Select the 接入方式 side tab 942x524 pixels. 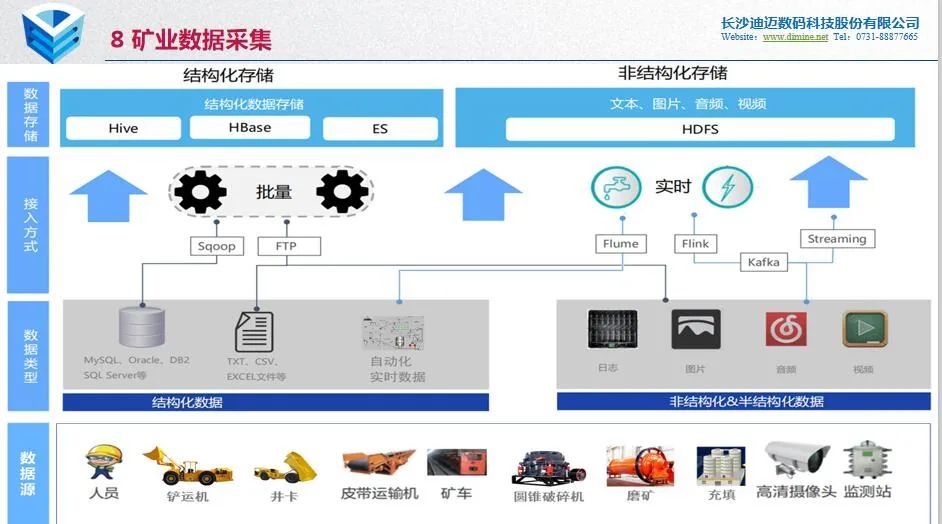pyautogui.click(x=29, y=225)
